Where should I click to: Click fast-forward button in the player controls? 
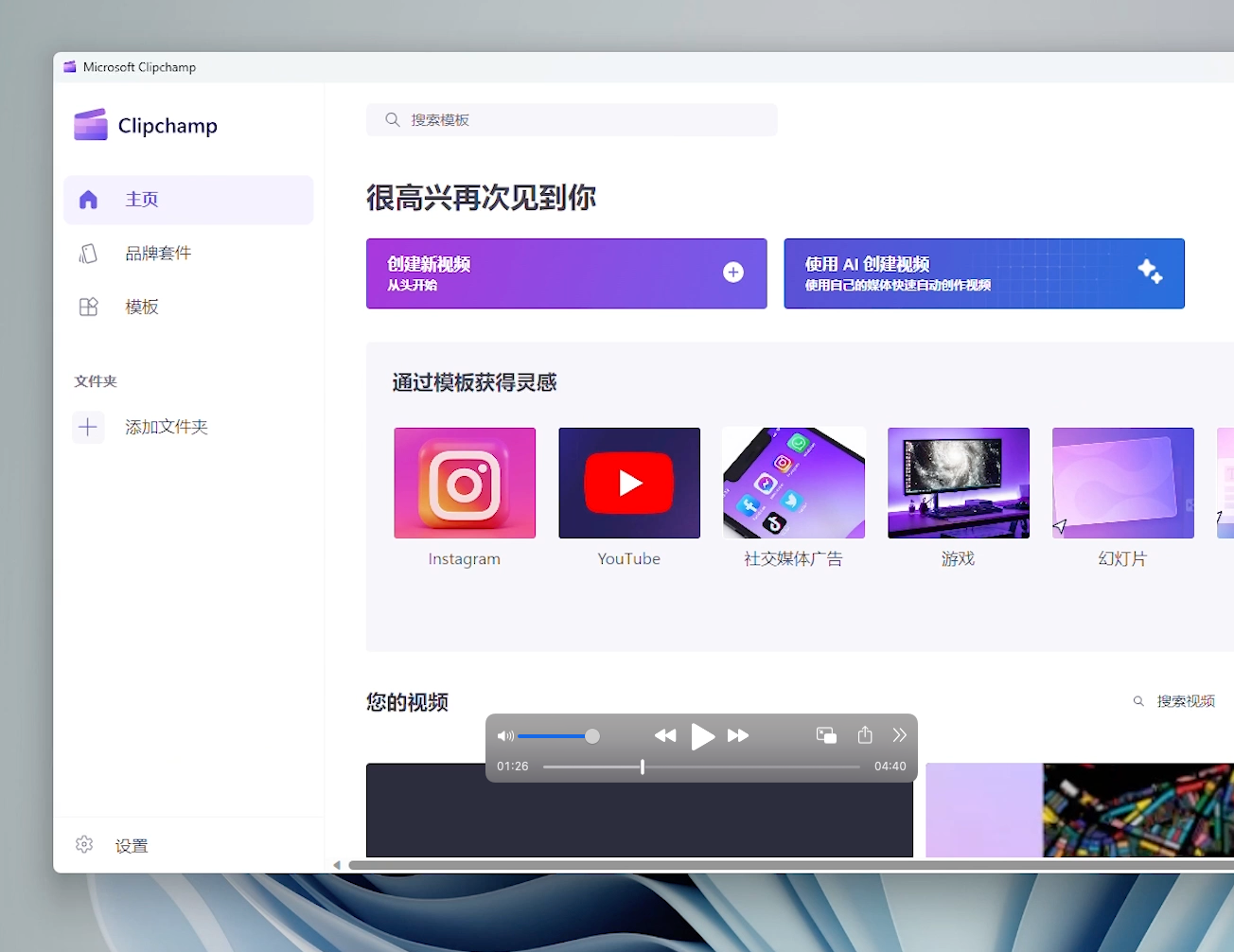[x=739, y=735]
